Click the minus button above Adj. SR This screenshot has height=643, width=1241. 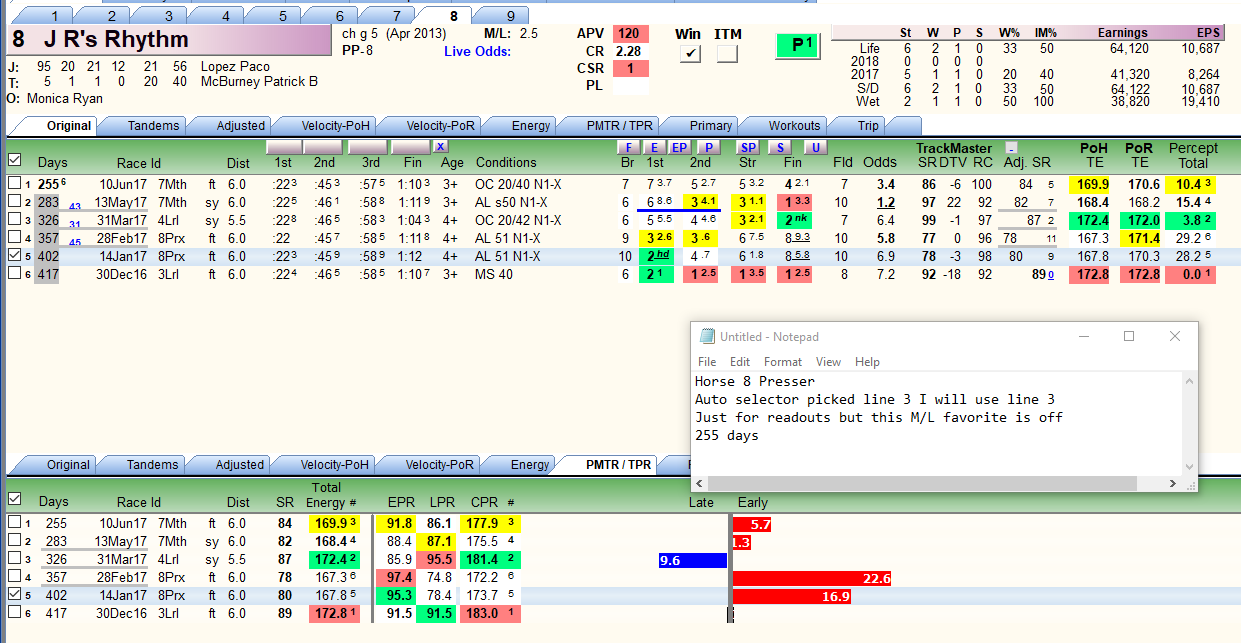pyautogui.click(x=1011, y=148)
